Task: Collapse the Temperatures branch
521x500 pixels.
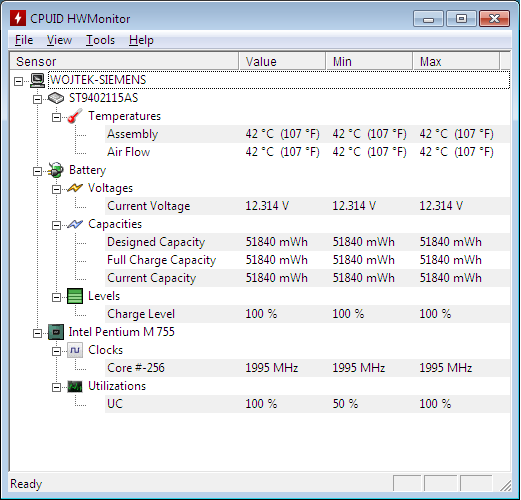Action: [x=56, y=117]
